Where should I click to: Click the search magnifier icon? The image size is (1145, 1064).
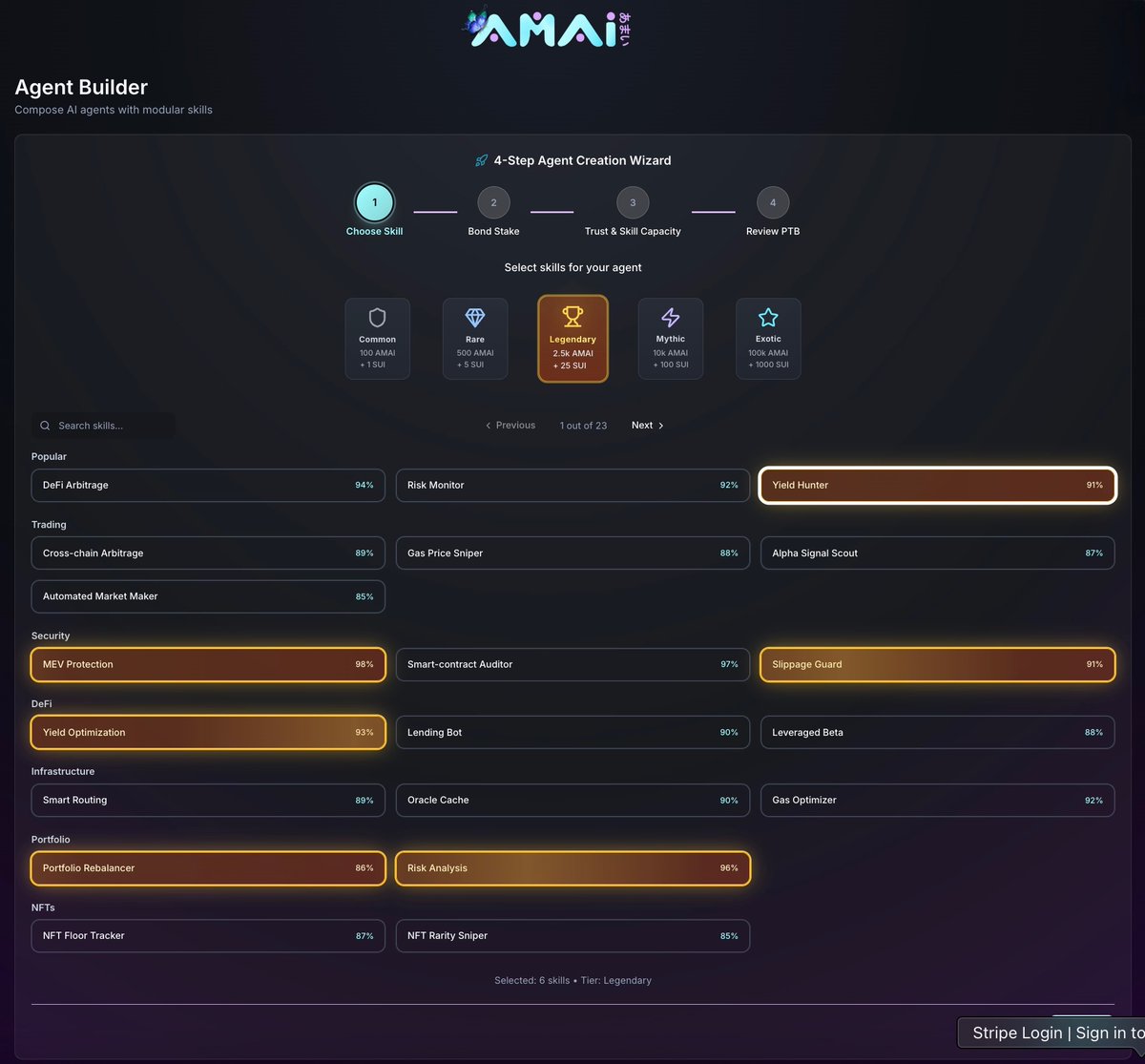45,426
